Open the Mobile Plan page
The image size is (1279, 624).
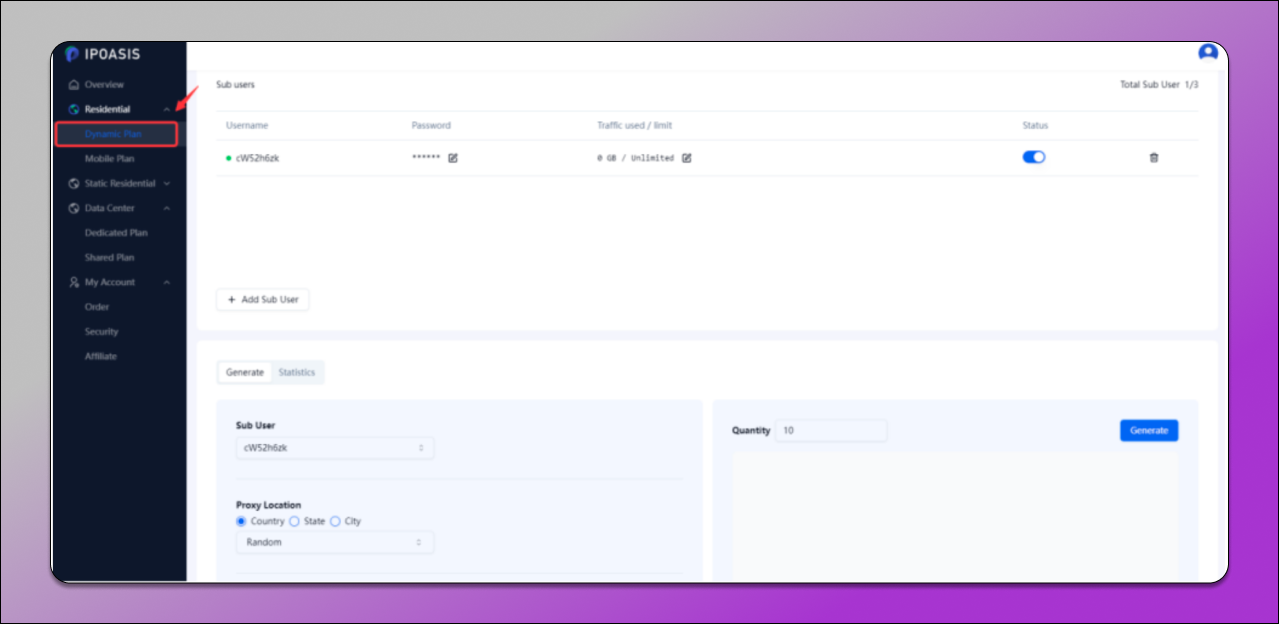pos(109,159)
